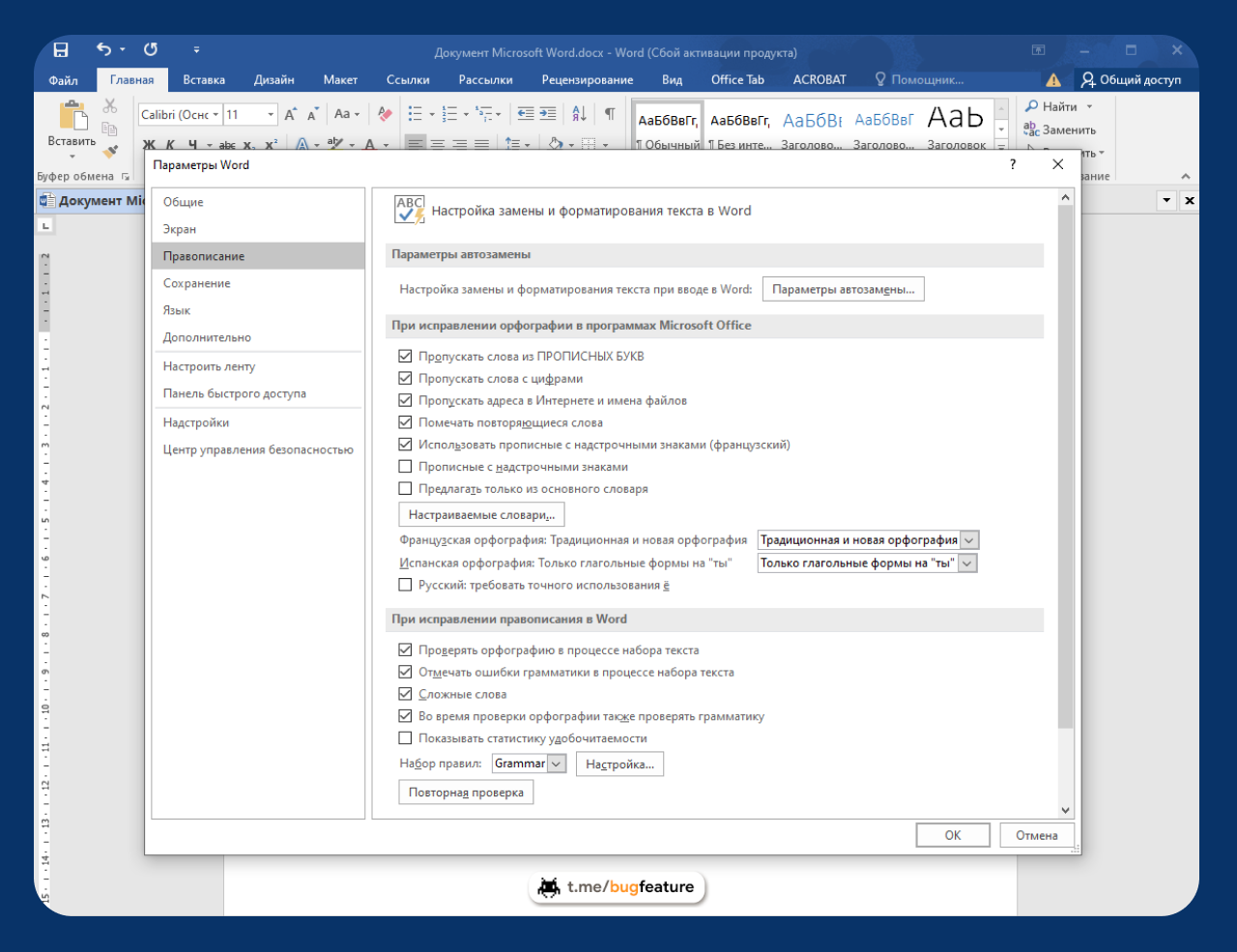Click OK in the Параметры Word dialog
1237x952 pixels.
(x=953, y=835)
